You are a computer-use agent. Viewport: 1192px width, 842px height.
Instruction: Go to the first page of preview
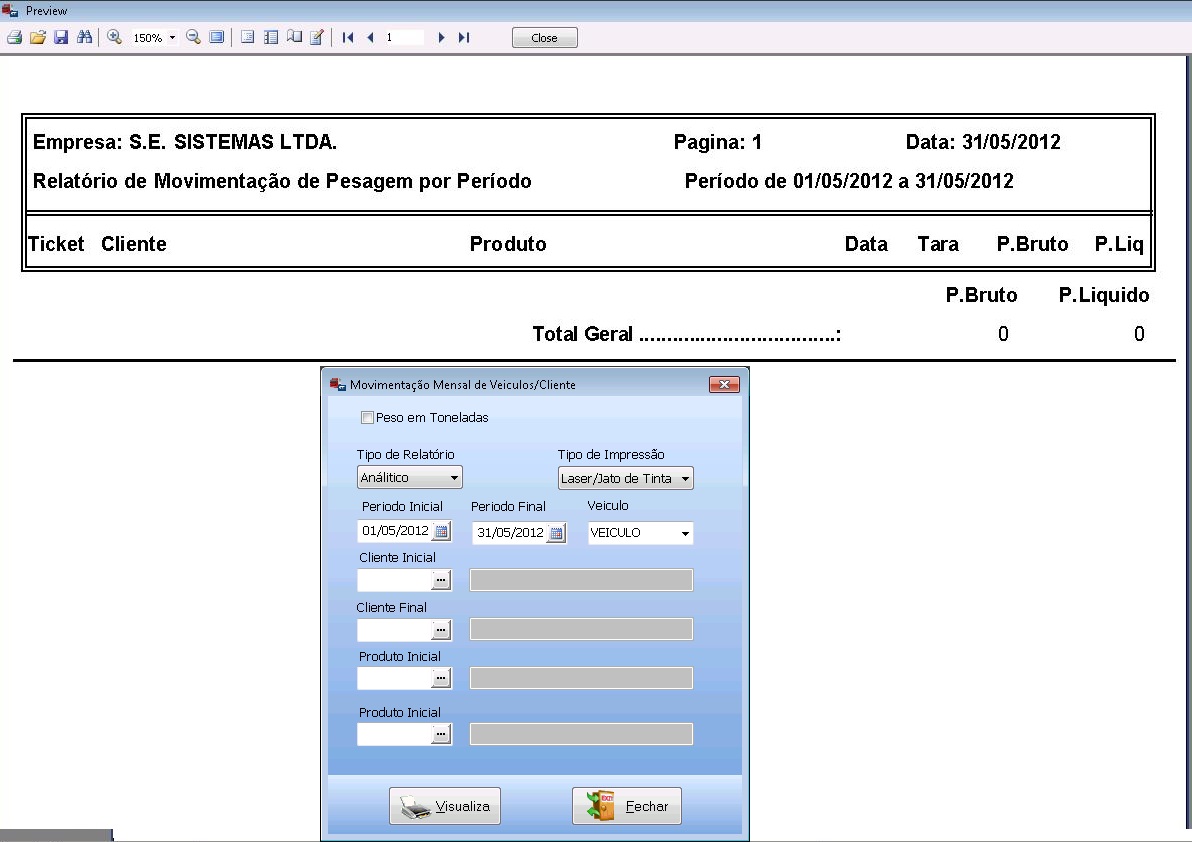pyautogui.click(x=347, y=37)
